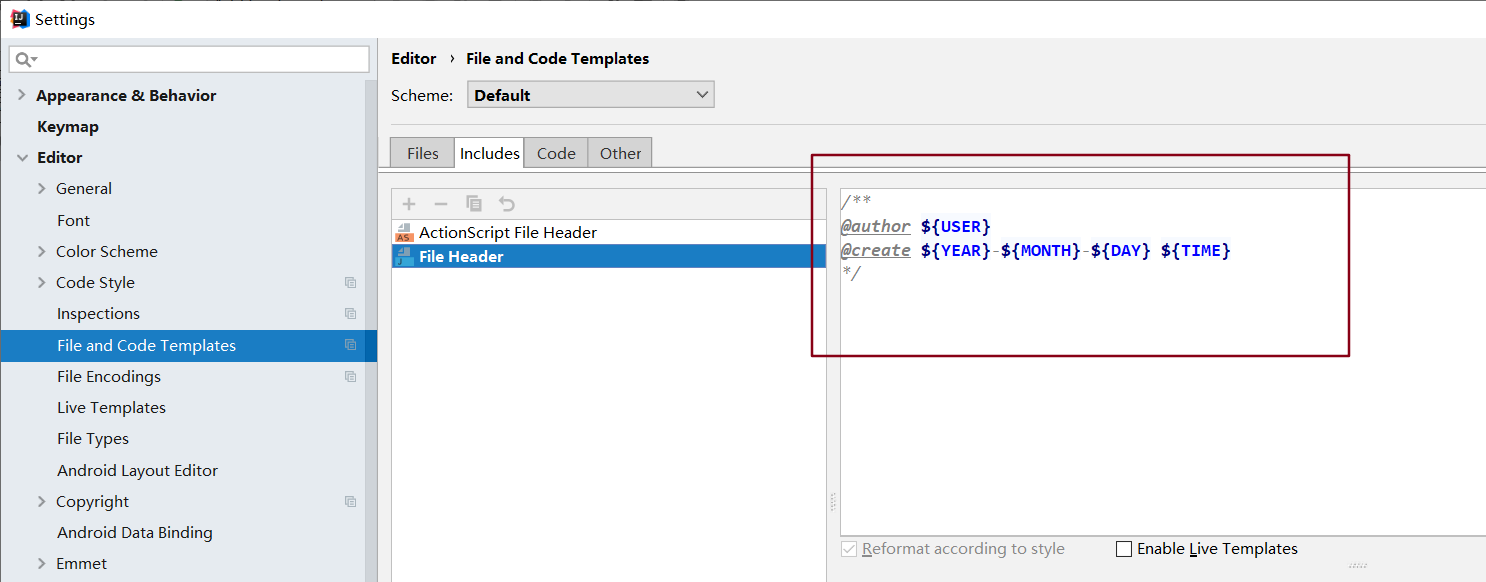This screenshot has height=582, width=1486.
Task: Click the File Header template icon
Action: (404, 257)
